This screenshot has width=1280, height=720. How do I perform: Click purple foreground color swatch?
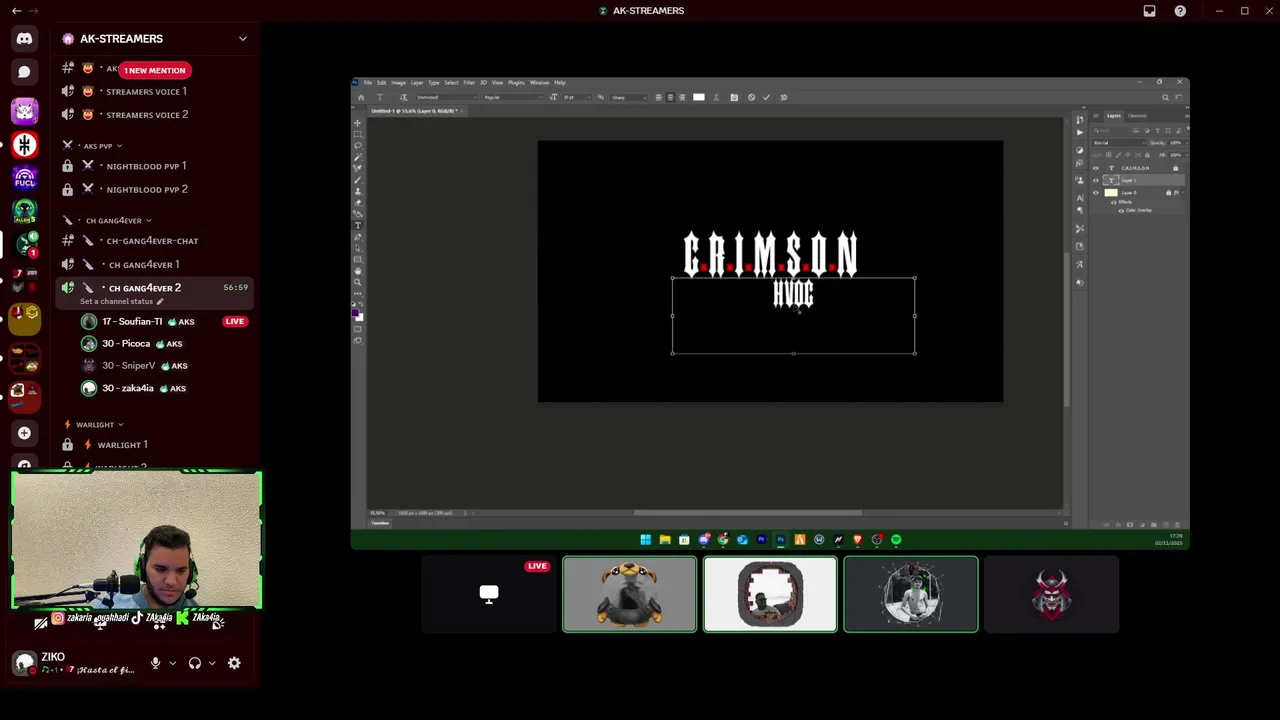coord(356,312)
